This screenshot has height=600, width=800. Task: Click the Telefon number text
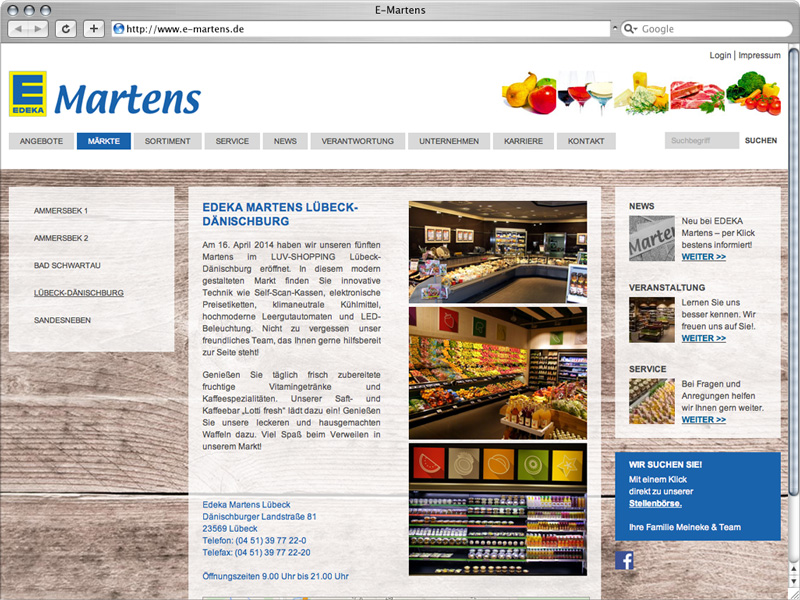pyautogui.click(x=254, y=540)
